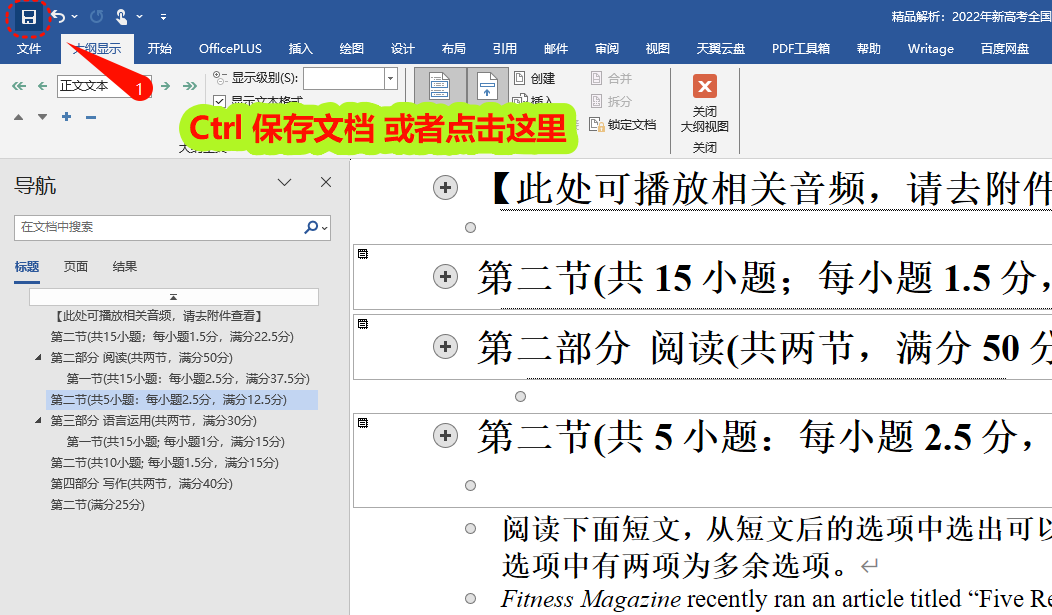Screen dimensions: 1052x615
Task: Select heading 【此处可播放相关音频，请去附件查看】 in navigation
Action: (x=159, y=316)
